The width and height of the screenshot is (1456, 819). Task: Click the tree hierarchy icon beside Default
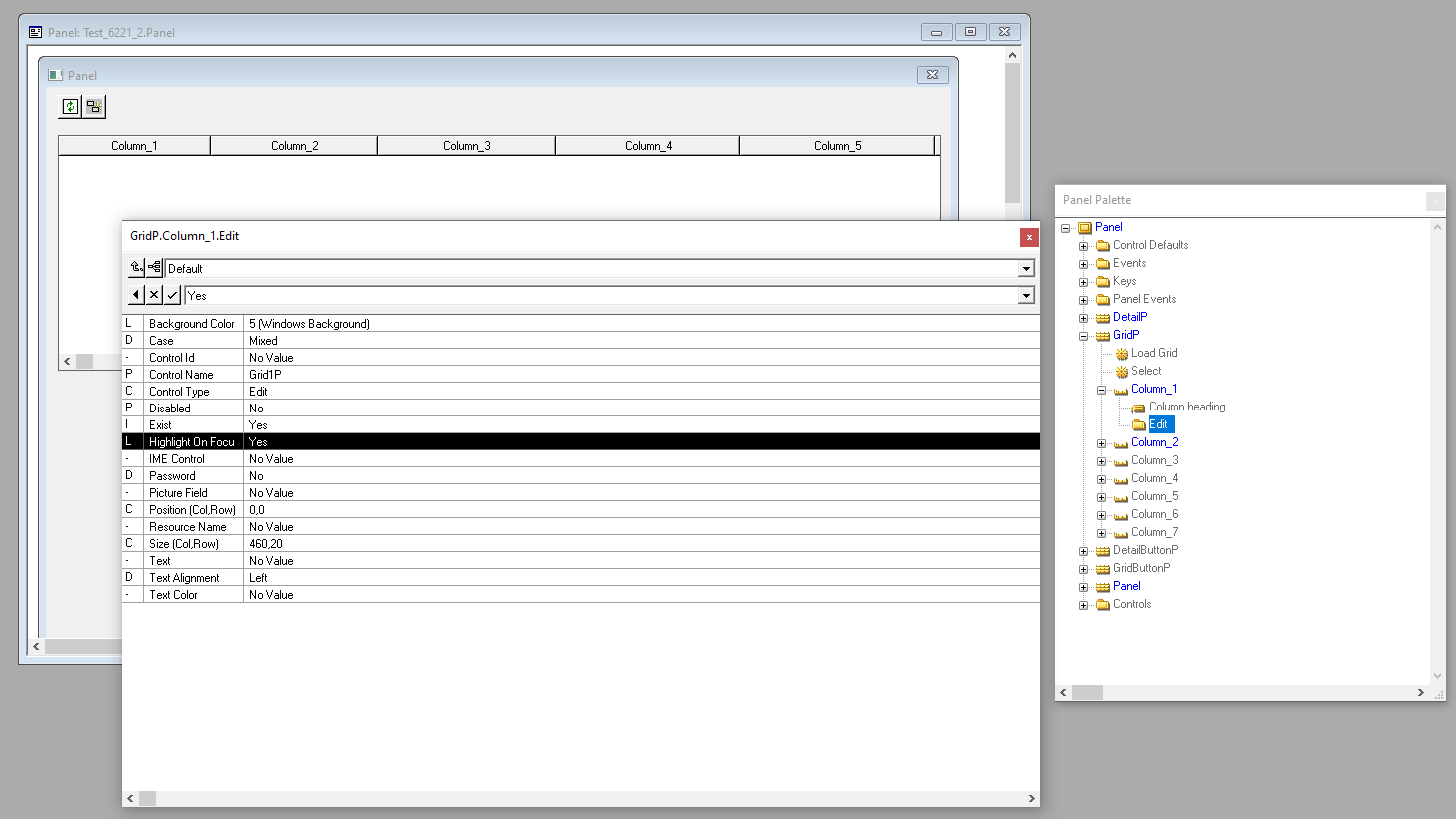tap(155, 268)
